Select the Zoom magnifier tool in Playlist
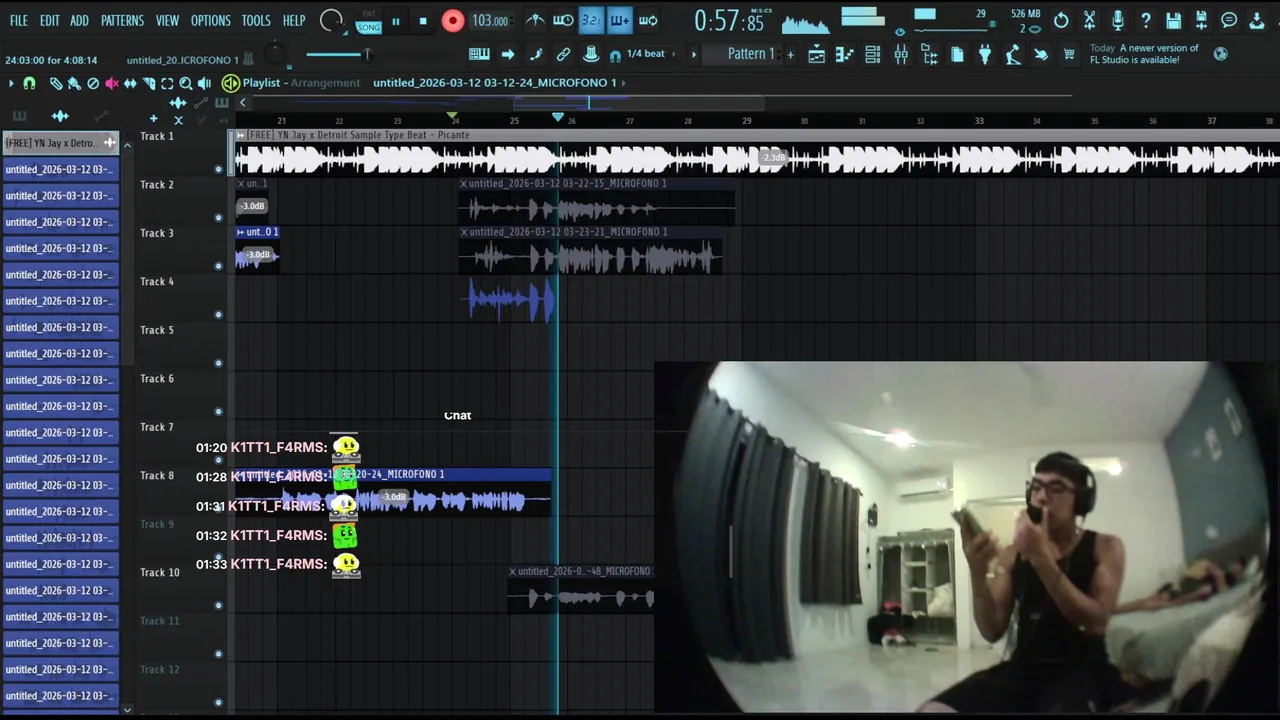 186,84
